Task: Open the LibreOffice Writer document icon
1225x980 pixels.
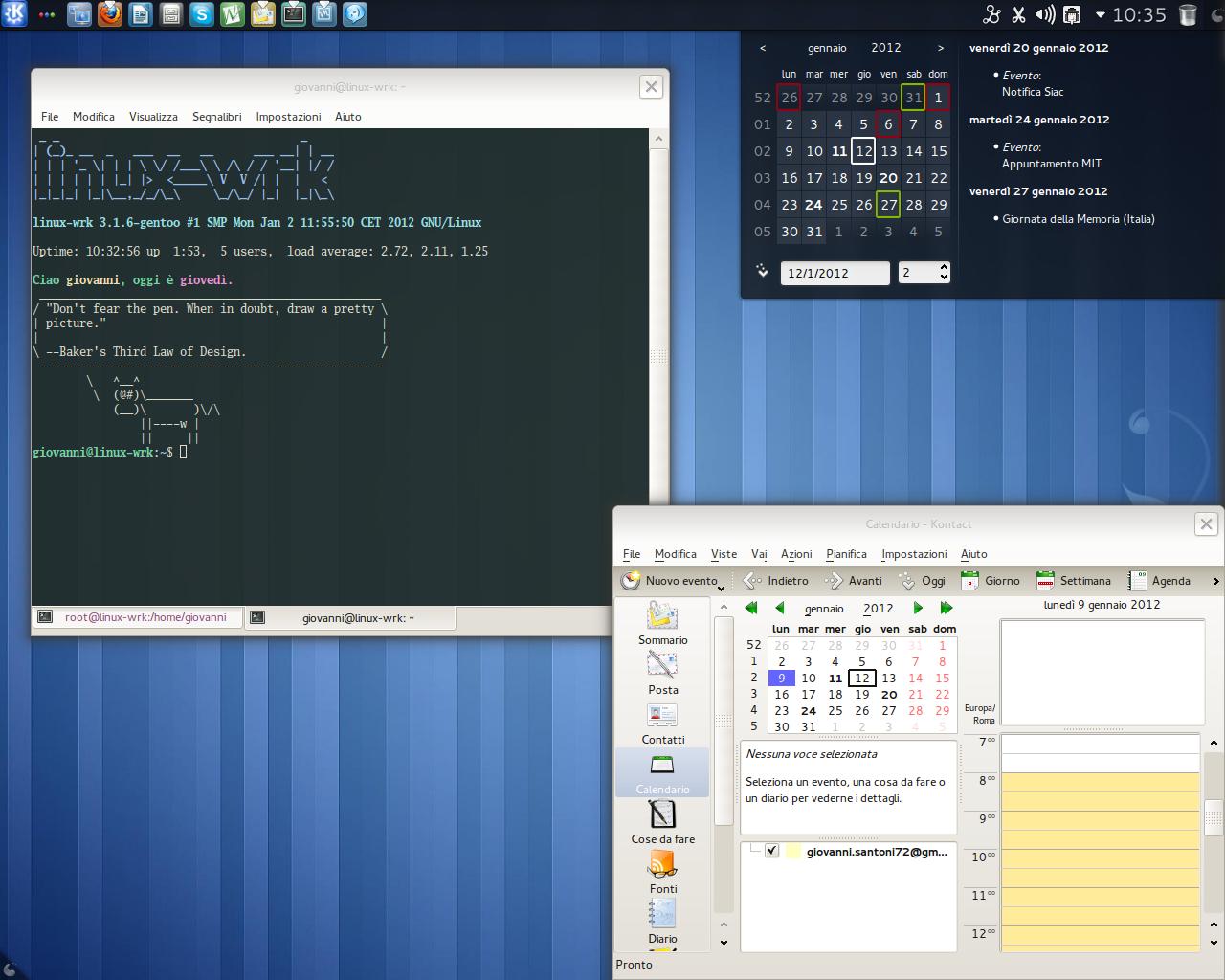Action: pos(141,14)
